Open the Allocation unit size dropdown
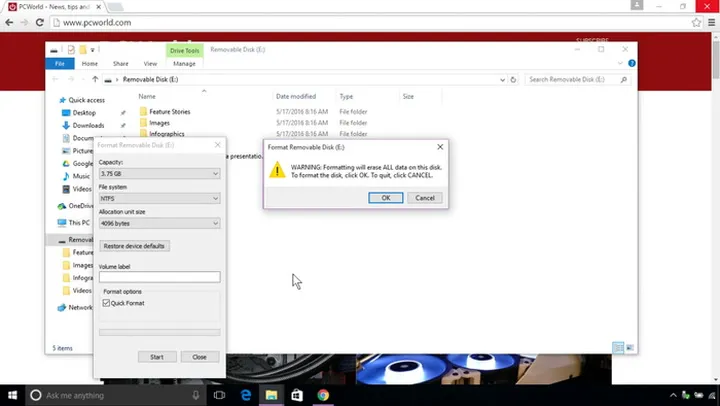Viewport: 720px width, 406px height. (x=159, y=223)
